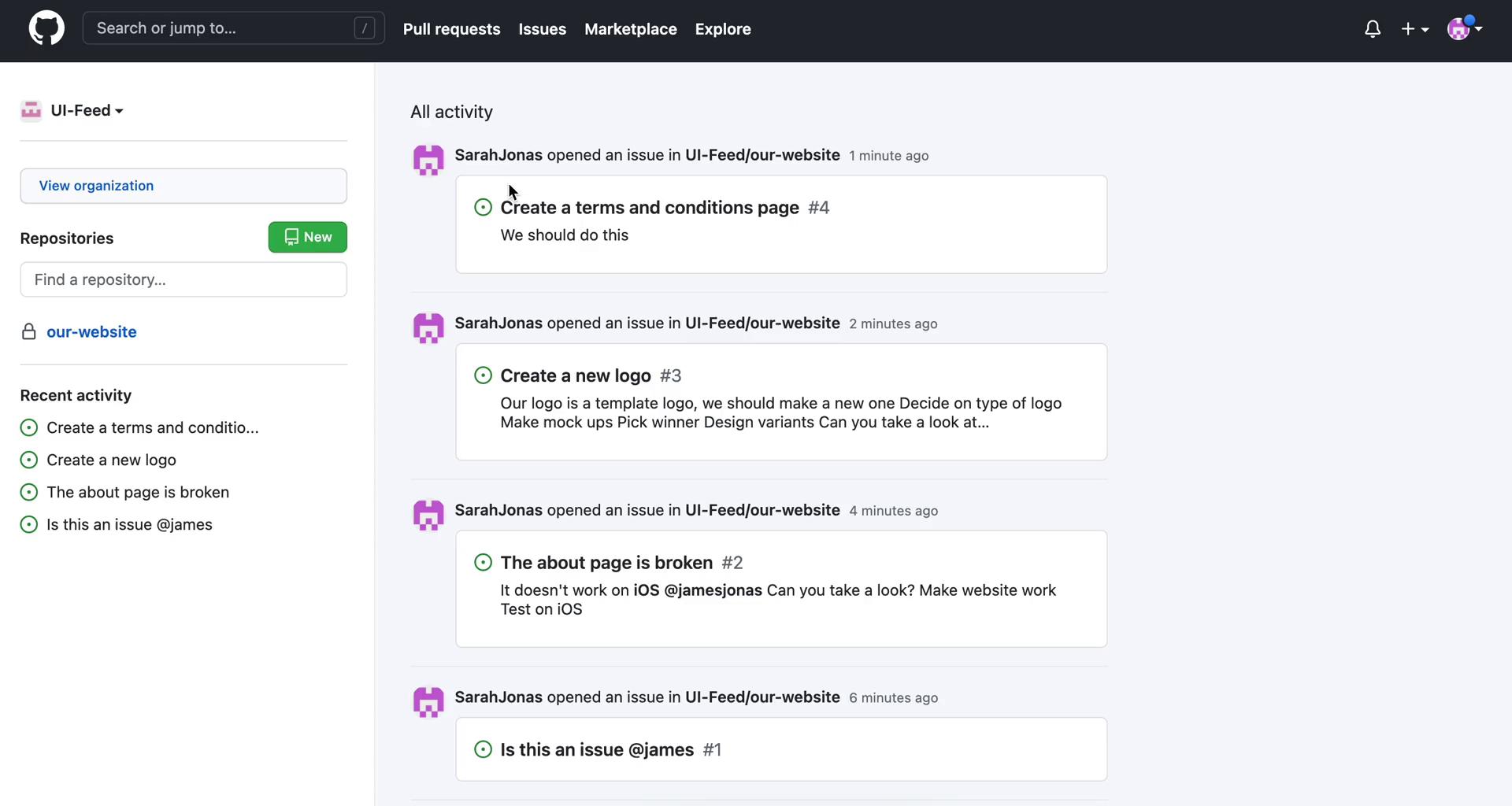Image resolution: width=1512 pixels, height=806 pixels.
Task: Click open-issue icon on the issue #3 card
Action: [x=484, y=375]
